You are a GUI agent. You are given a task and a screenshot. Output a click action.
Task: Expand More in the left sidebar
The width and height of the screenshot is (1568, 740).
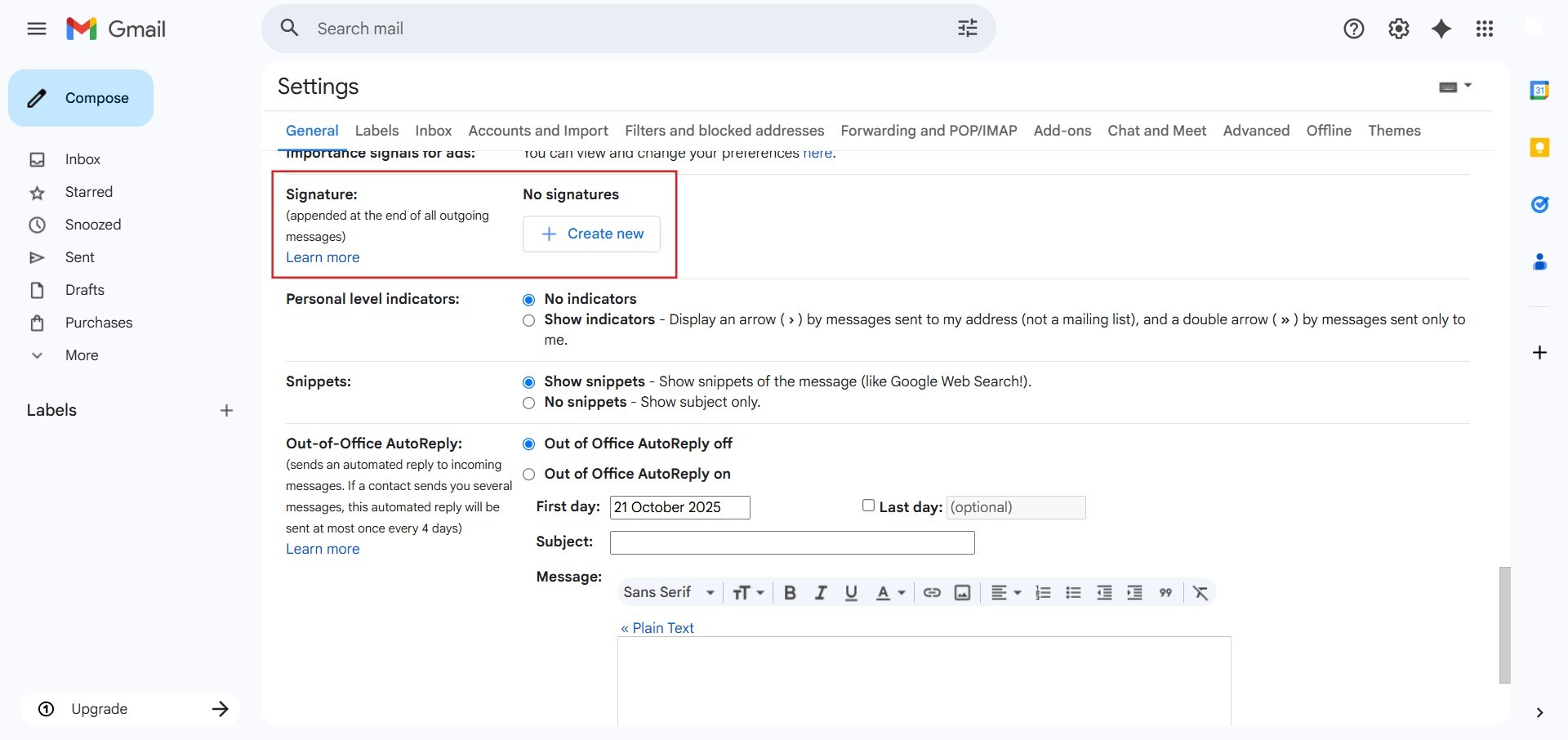[81, 355]
